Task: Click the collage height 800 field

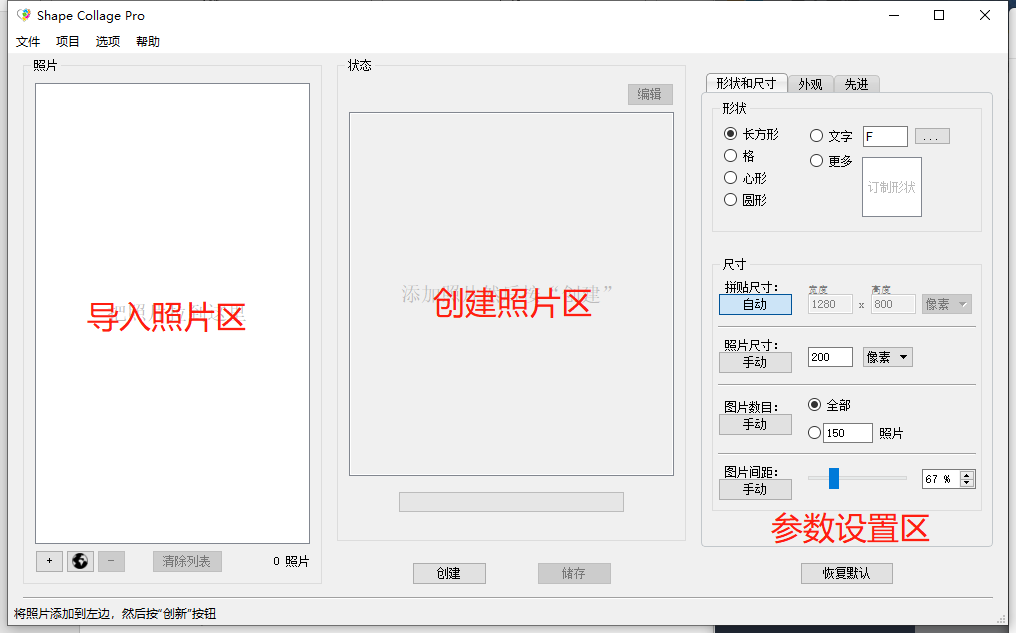Action: coord(893,304)
